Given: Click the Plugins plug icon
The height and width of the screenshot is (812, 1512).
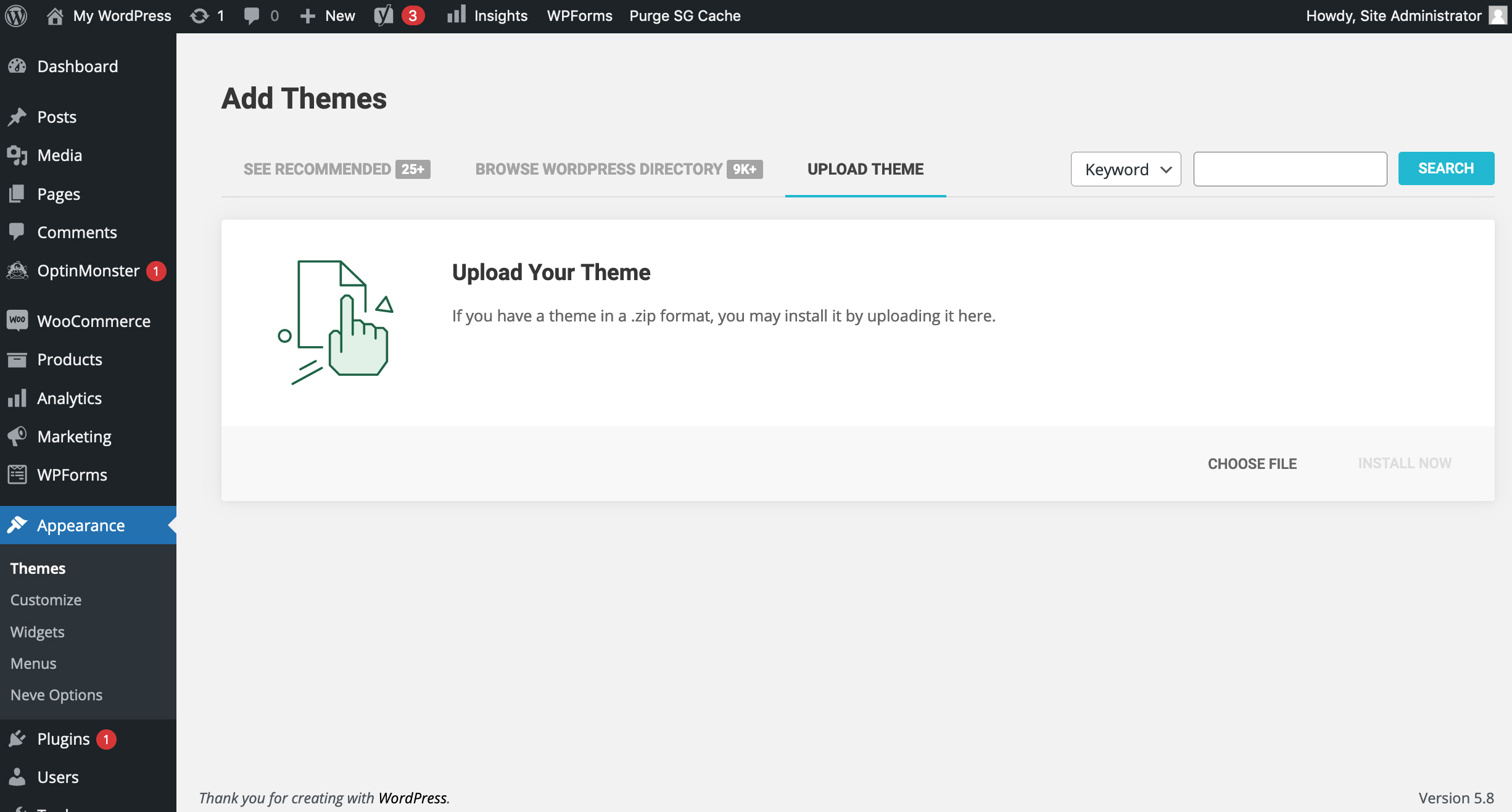Looking at the screenshot, I should coord(17,739).
